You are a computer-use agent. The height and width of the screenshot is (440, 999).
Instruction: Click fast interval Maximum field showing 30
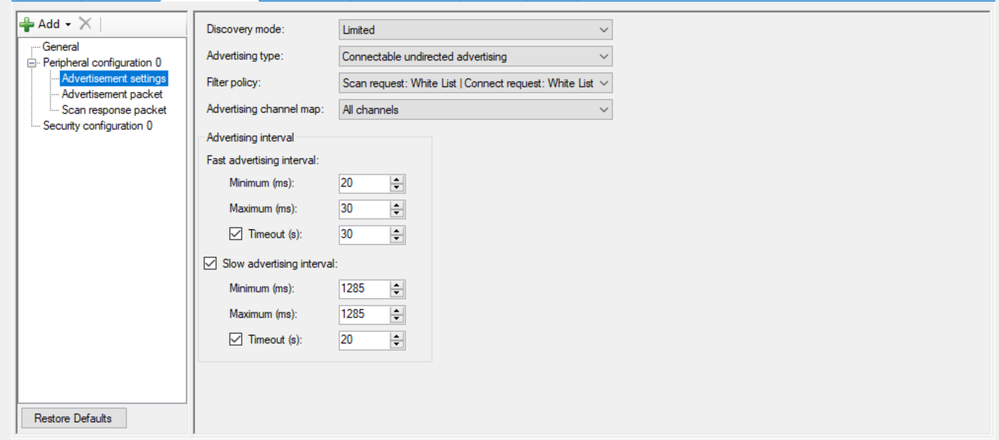[x=364, y=209]
